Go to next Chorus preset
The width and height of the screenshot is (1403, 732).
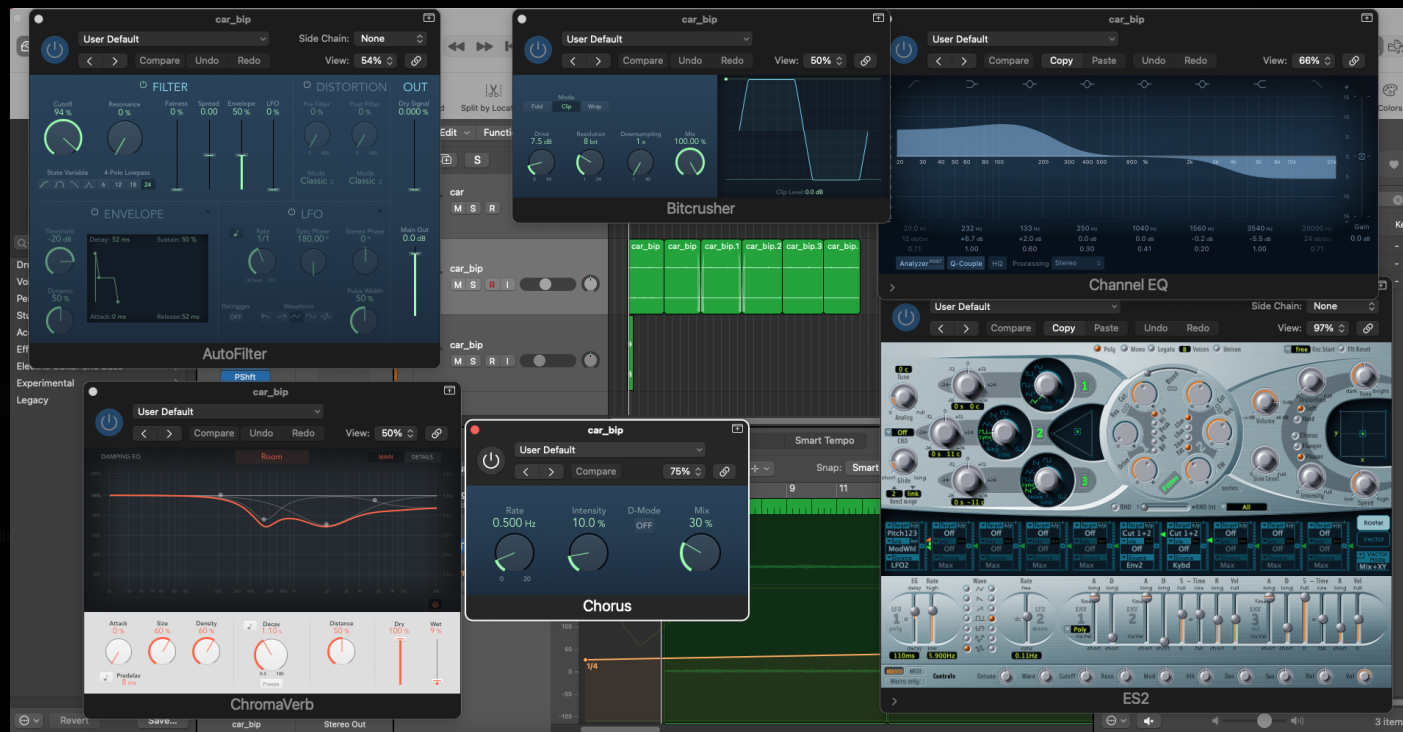[x=551, y=471]
